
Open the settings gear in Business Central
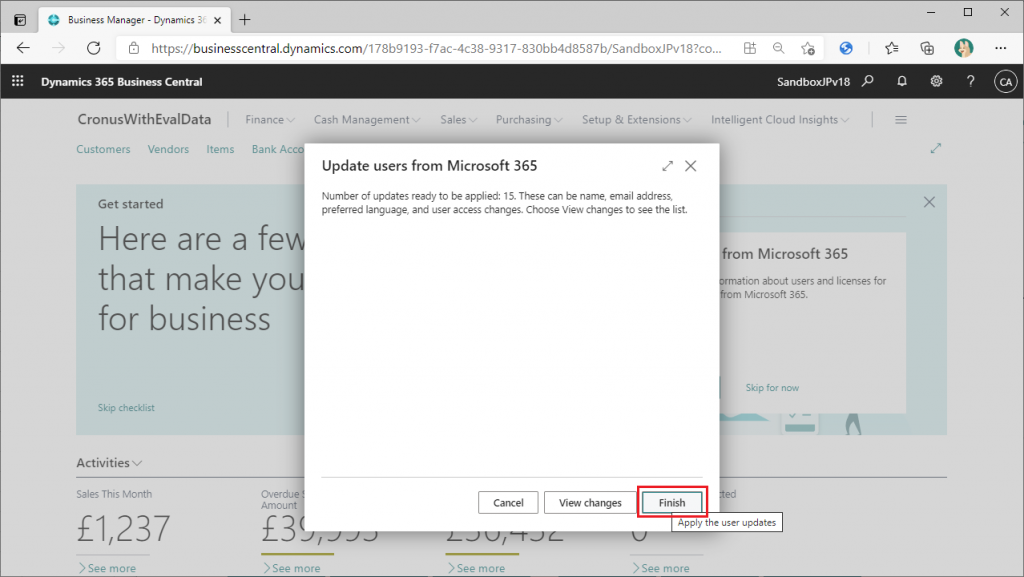[936, 81]
